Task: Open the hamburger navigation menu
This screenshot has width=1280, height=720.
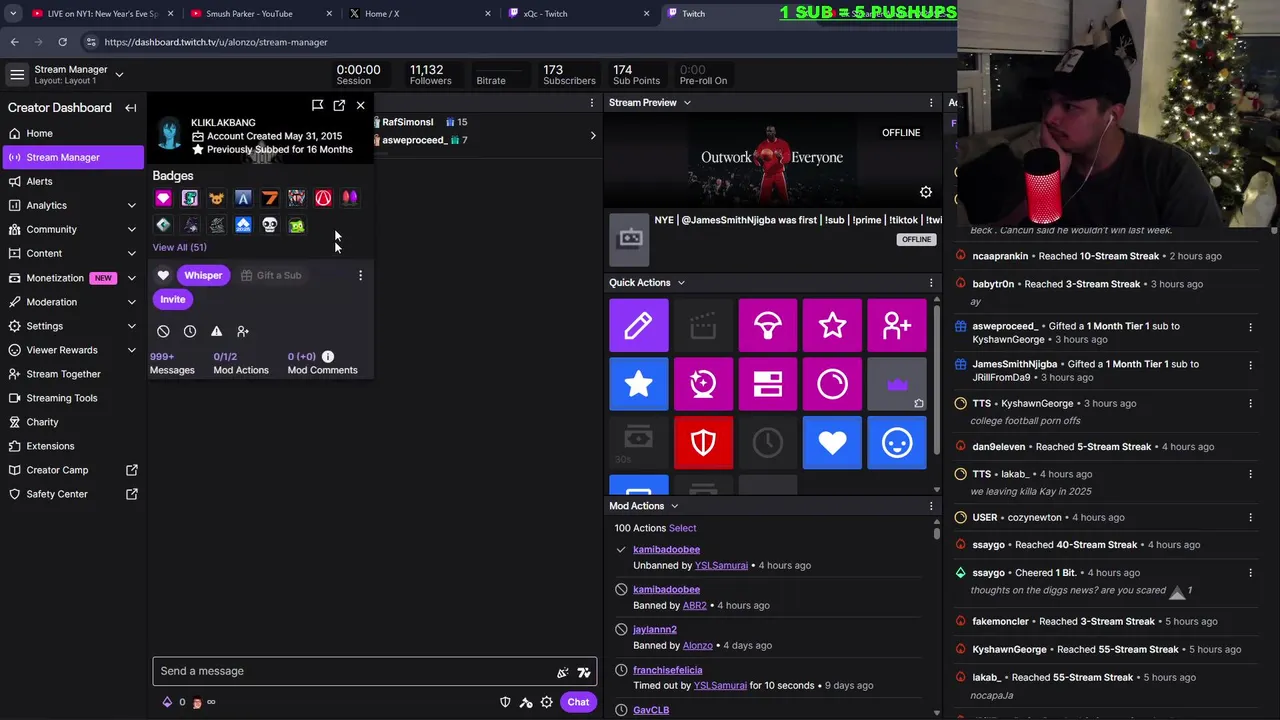Action: tap(17, 75)
